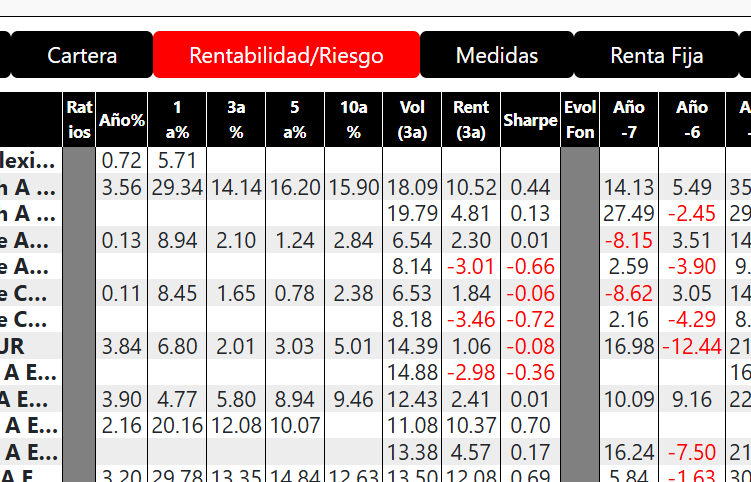Click the red -7.50 cell

(692, 452)
